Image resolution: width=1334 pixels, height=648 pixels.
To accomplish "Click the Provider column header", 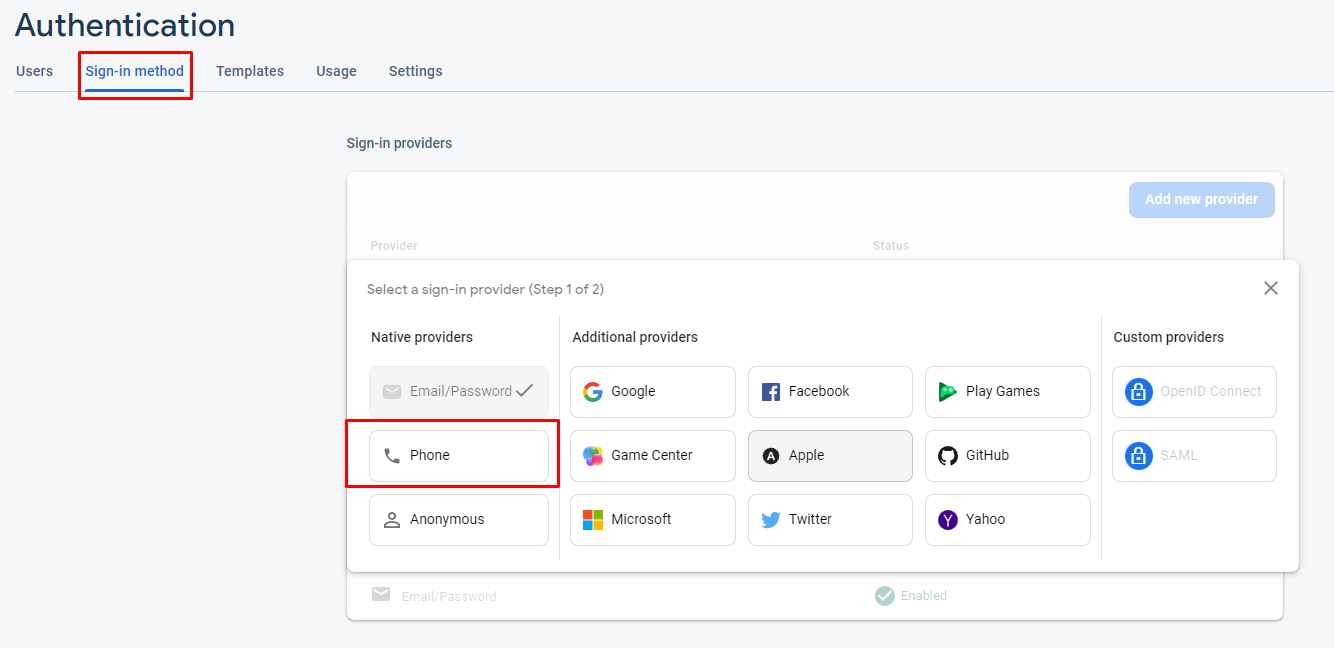I will [394, 245].
